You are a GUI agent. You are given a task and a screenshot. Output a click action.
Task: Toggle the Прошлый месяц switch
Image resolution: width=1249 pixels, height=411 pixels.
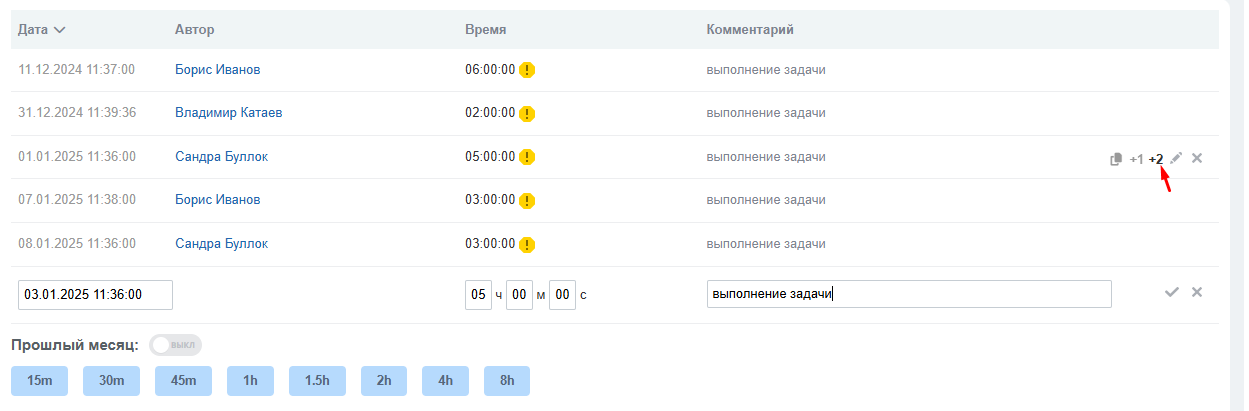coord(175,345)
